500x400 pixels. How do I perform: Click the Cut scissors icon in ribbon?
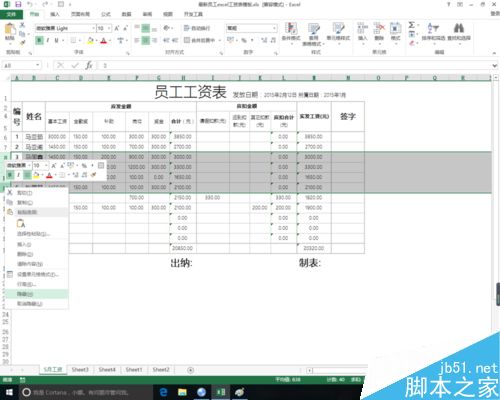click(22, 25)
